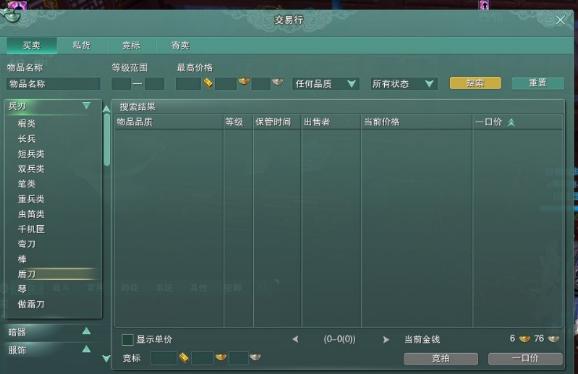Open the 寄卖 tab
The image size is (578, 374).
pyautogui.click(x=181, y=45)
